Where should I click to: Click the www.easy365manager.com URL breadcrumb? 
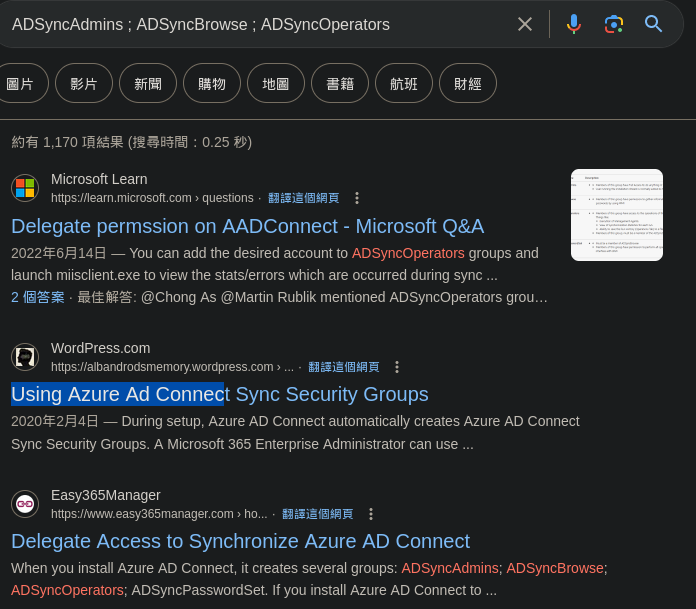pos(159,514)
